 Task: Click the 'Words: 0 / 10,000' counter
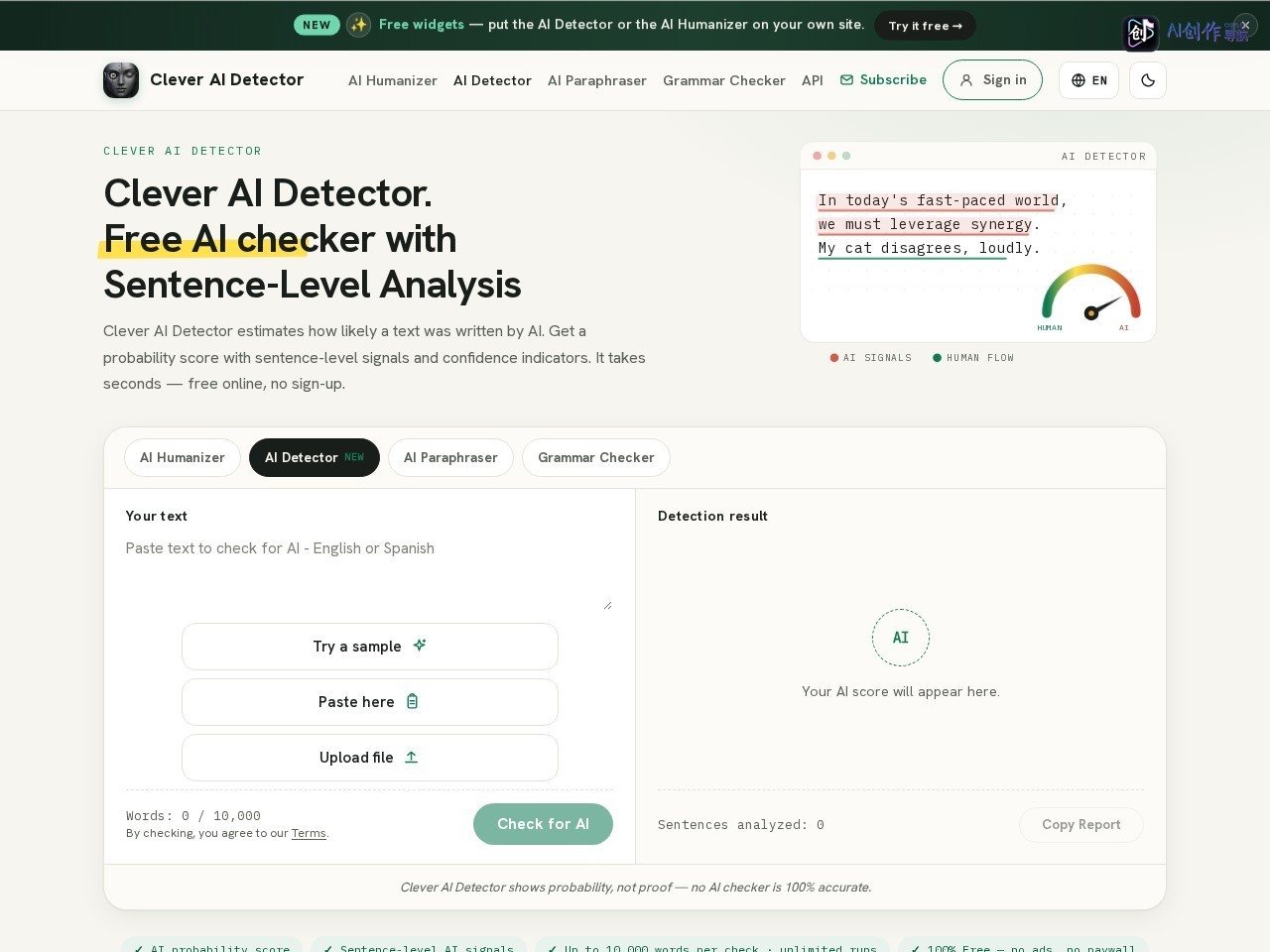click(x=193, y=816)
